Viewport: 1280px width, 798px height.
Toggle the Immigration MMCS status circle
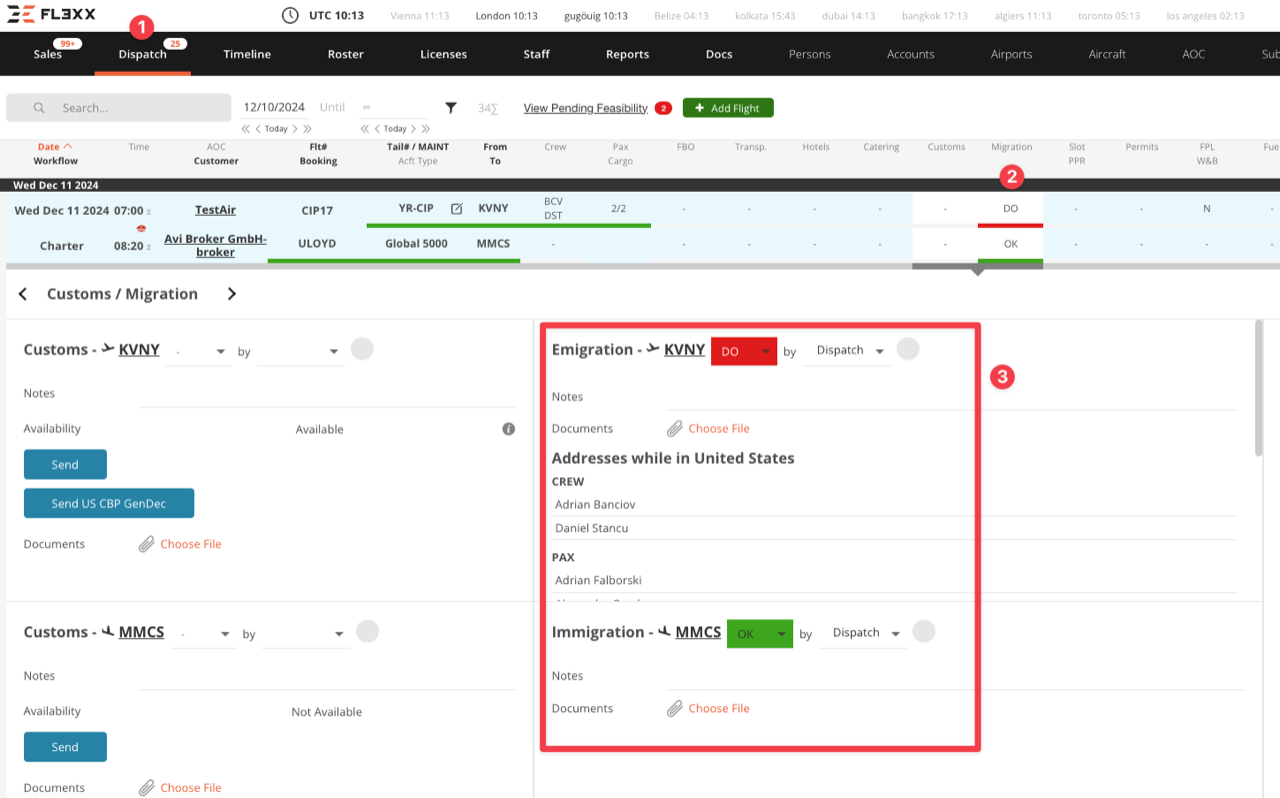(923, 632)
